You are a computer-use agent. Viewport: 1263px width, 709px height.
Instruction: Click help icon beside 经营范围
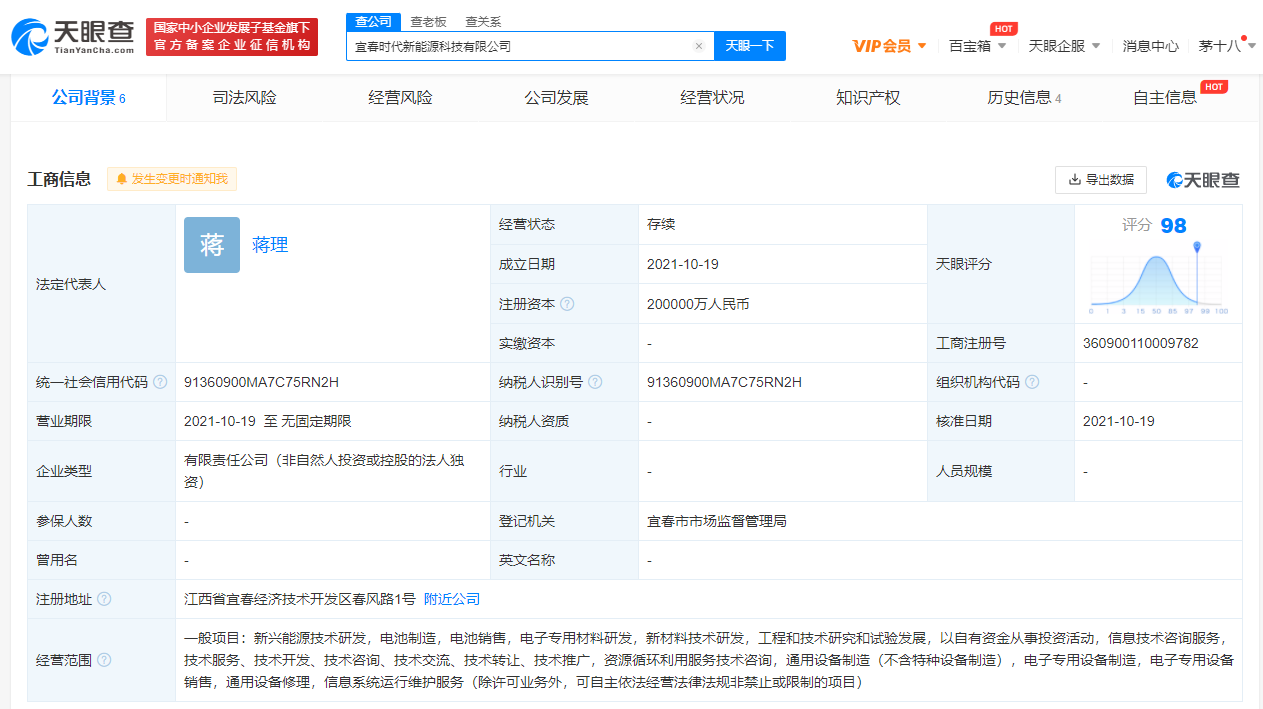104,660
